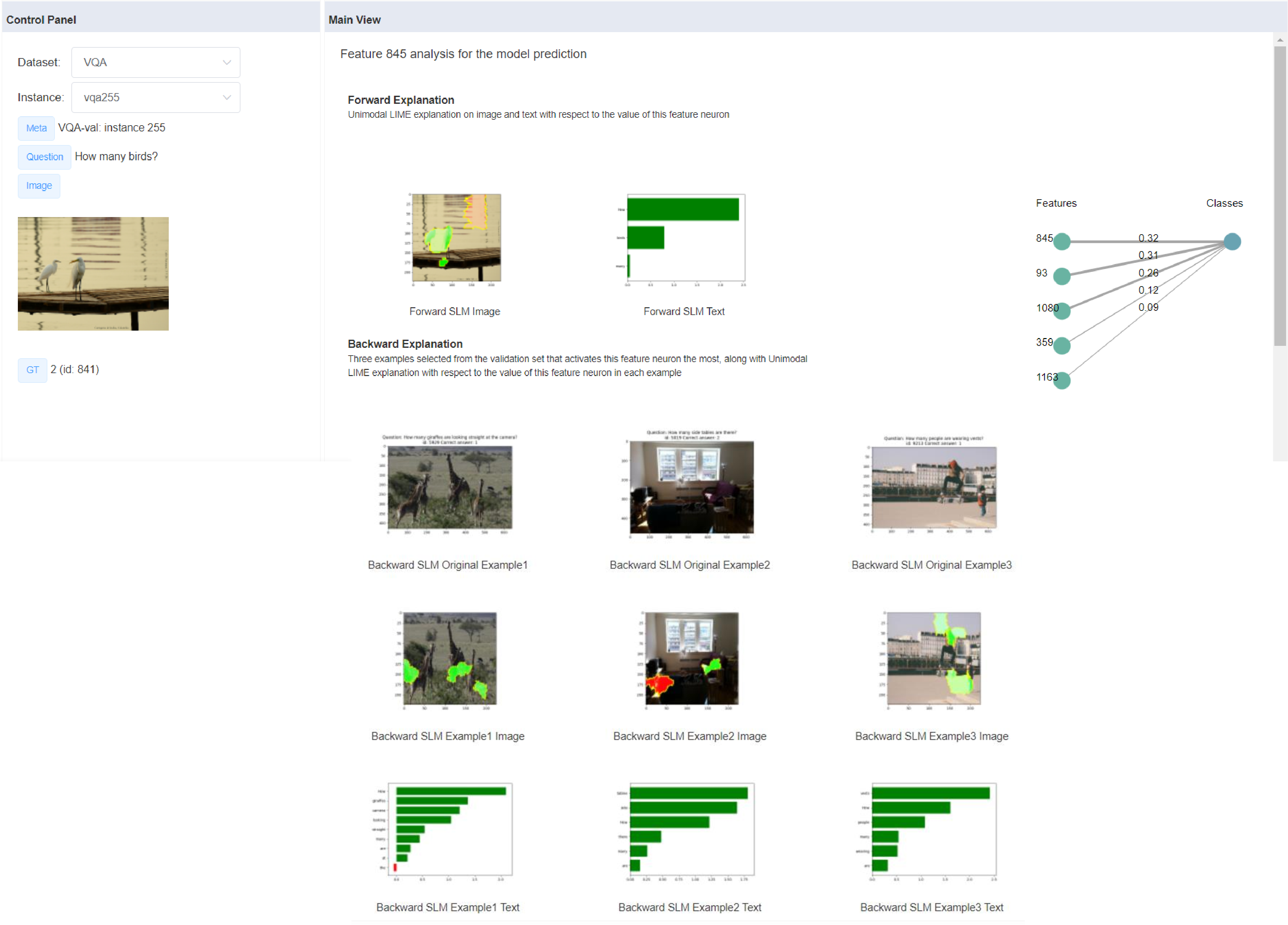The image size is (1288, 925).
Task: Open Backward SLM Original Example3 skateboarder image
Action: (931, 484)
